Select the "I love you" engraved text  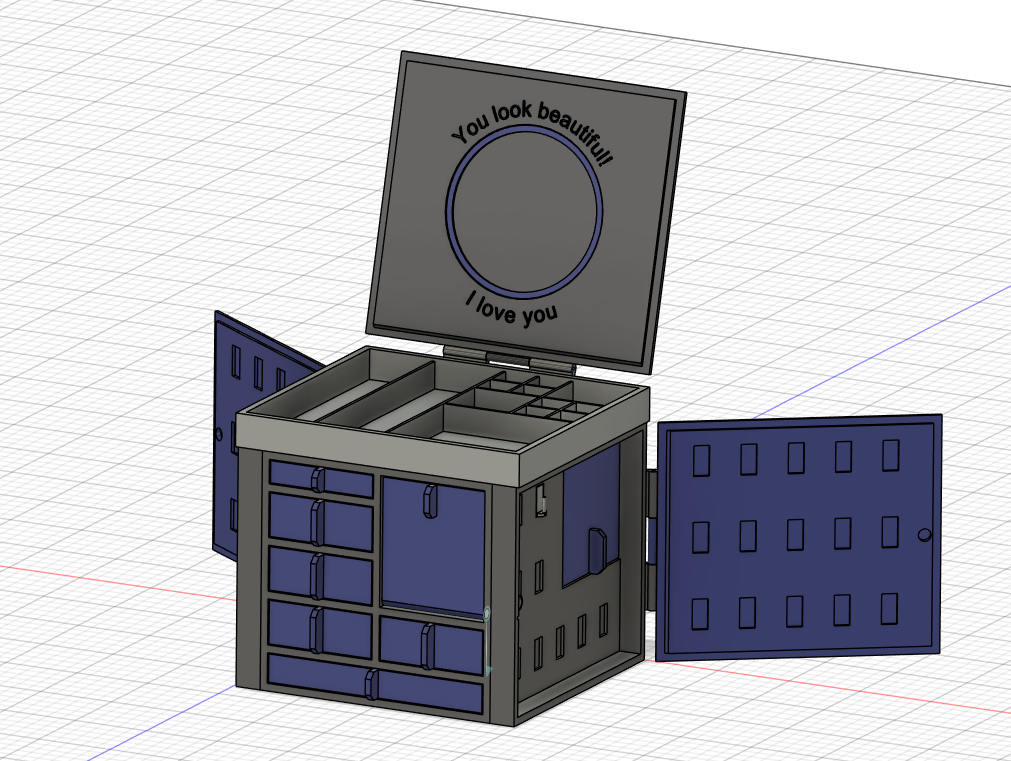[512, 310]
